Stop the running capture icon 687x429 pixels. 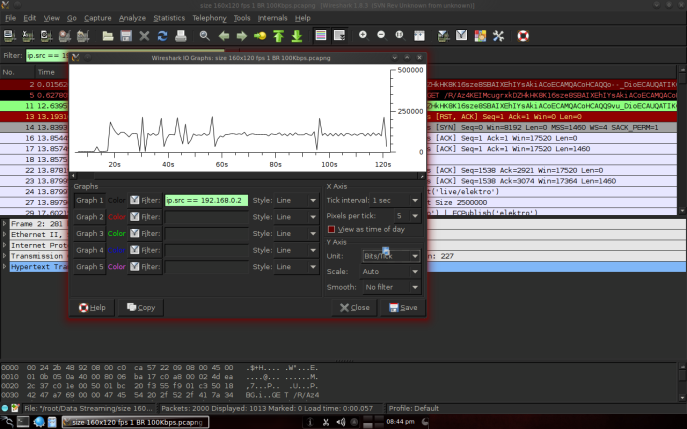pos(65,35)
